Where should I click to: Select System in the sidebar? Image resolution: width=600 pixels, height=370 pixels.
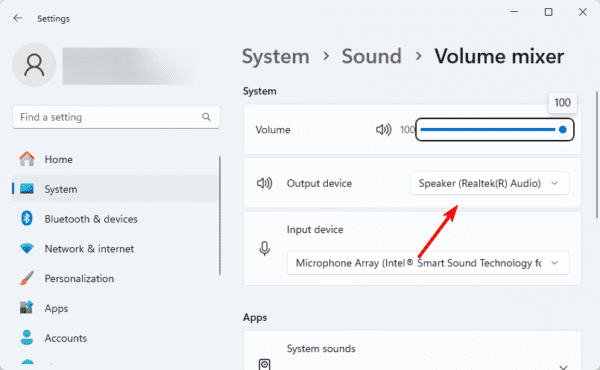[x=116, y=189]
